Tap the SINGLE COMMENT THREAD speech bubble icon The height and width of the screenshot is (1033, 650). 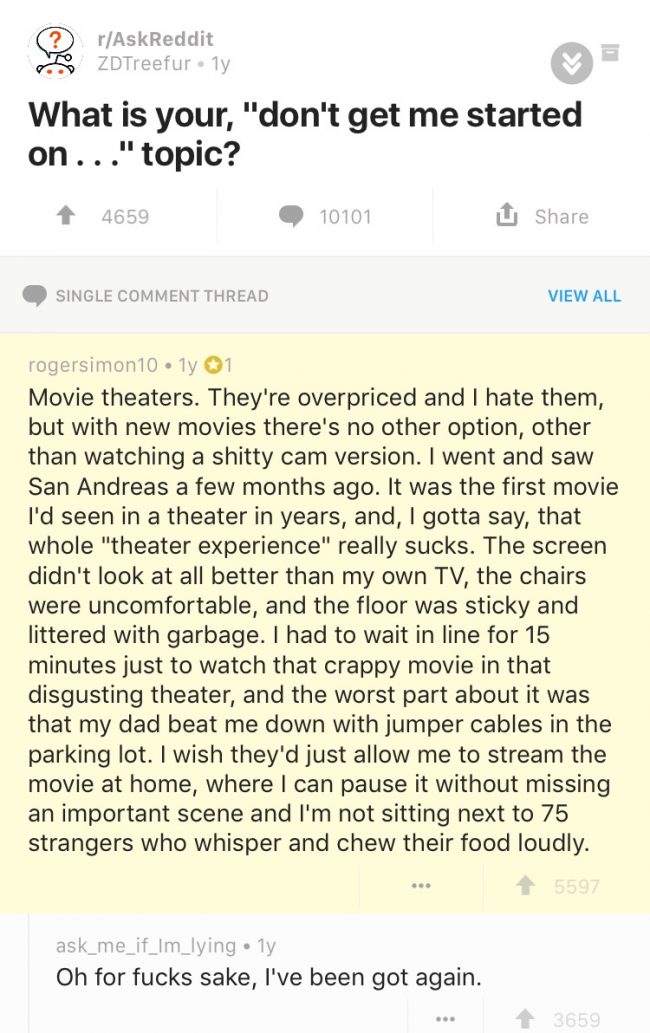(x=34, y=296)
